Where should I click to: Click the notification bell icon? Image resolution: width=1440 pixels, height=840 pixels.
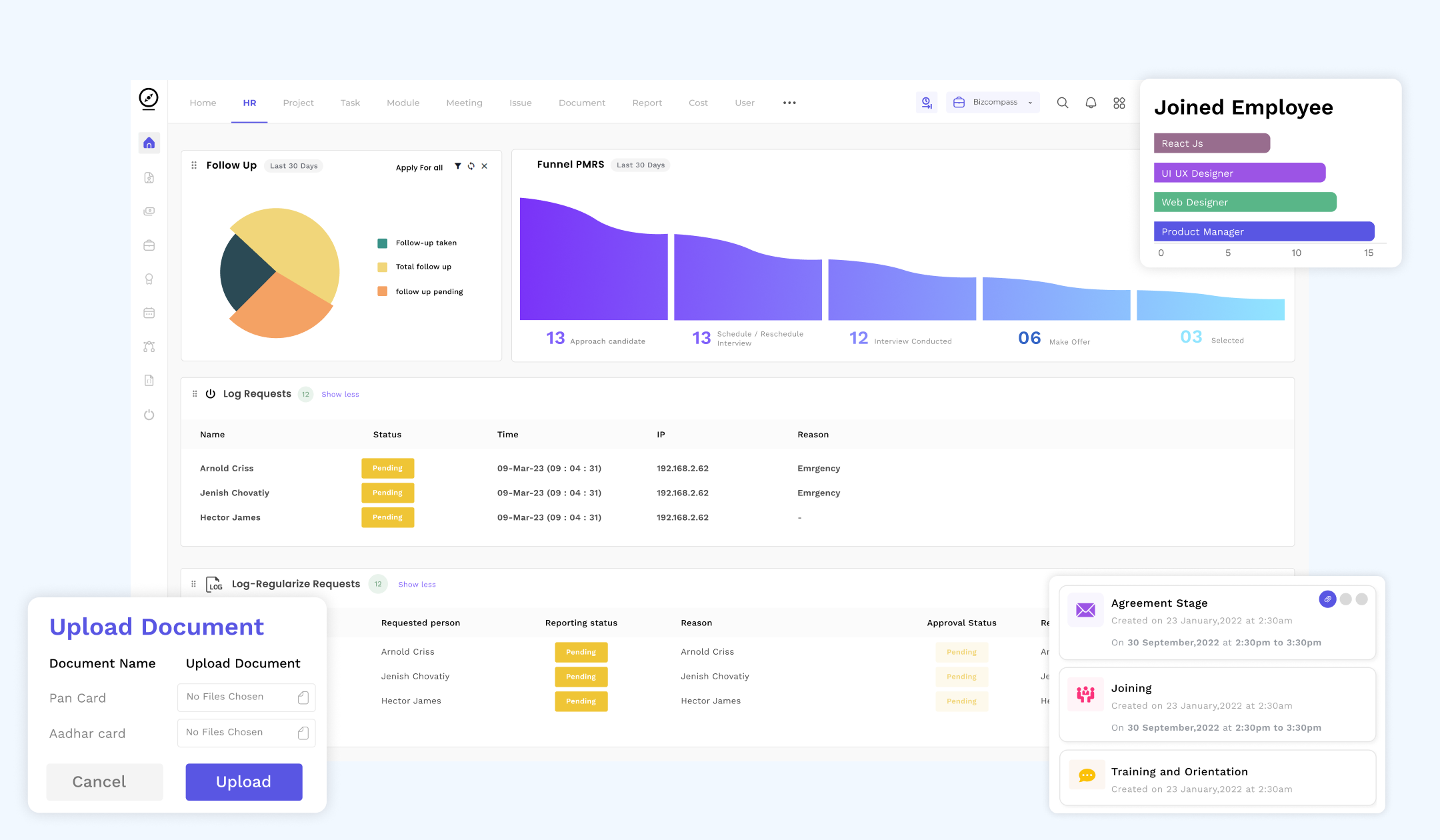pyautogui.click(x=1091, y=103)
